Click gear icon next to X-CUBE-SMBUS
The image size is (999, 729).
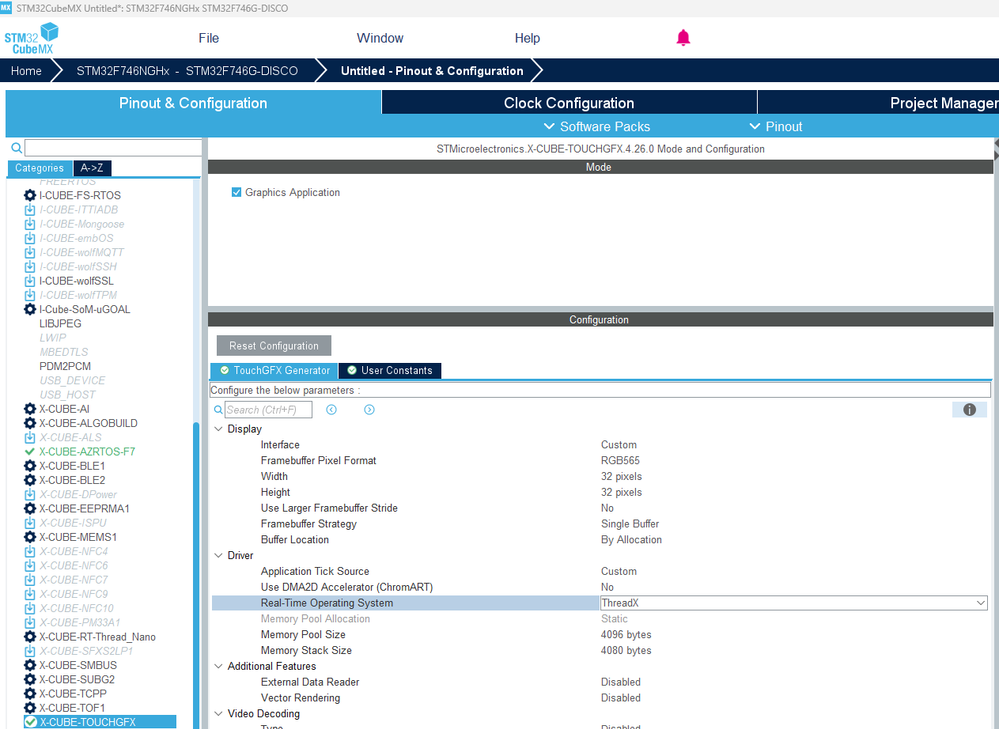click(x=30, y=665)
